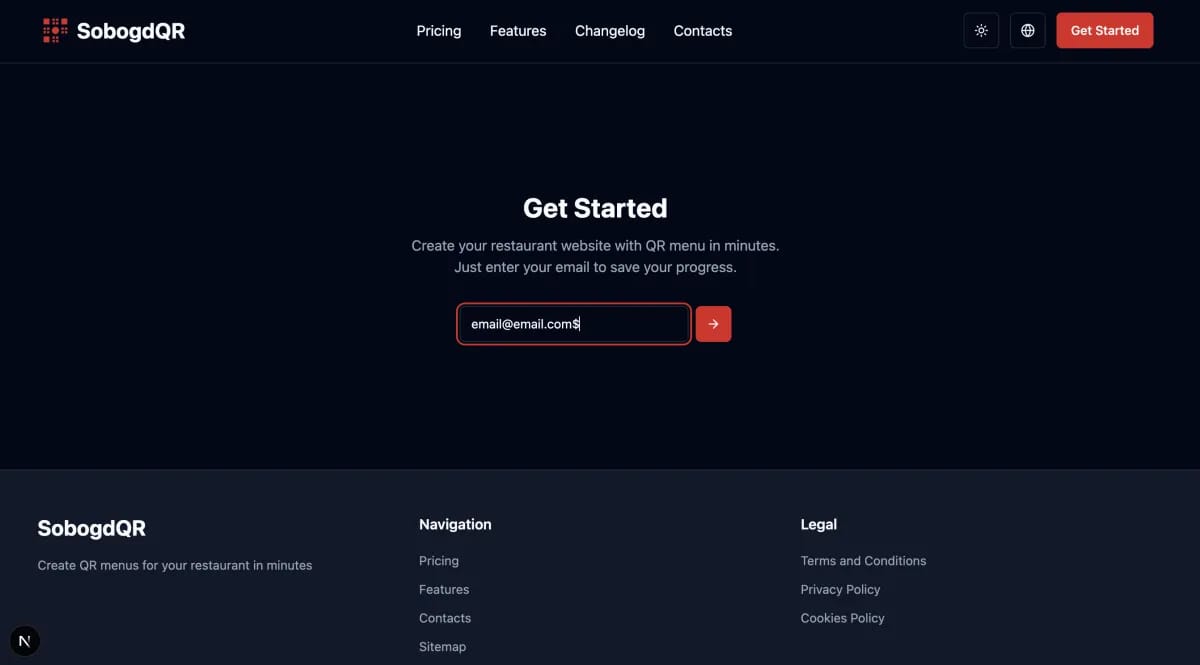The image size is (1200, 665).
Task: Open the Pricing menu item
Action: tap(438, 30)
